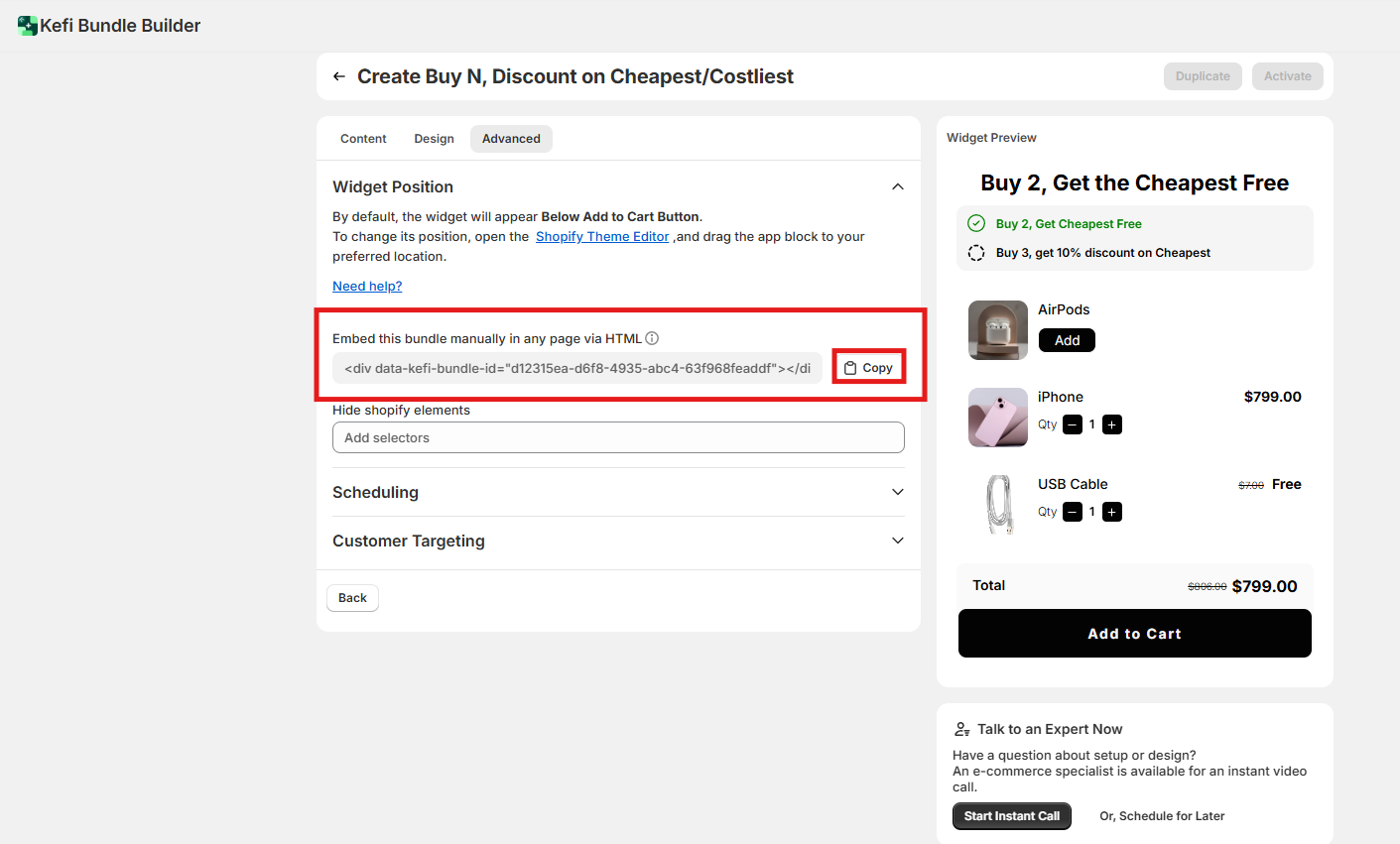Increase the iPhone quantity with the plus button
The width and height of the screenshot is (1400, 844).
[1112, 424]
